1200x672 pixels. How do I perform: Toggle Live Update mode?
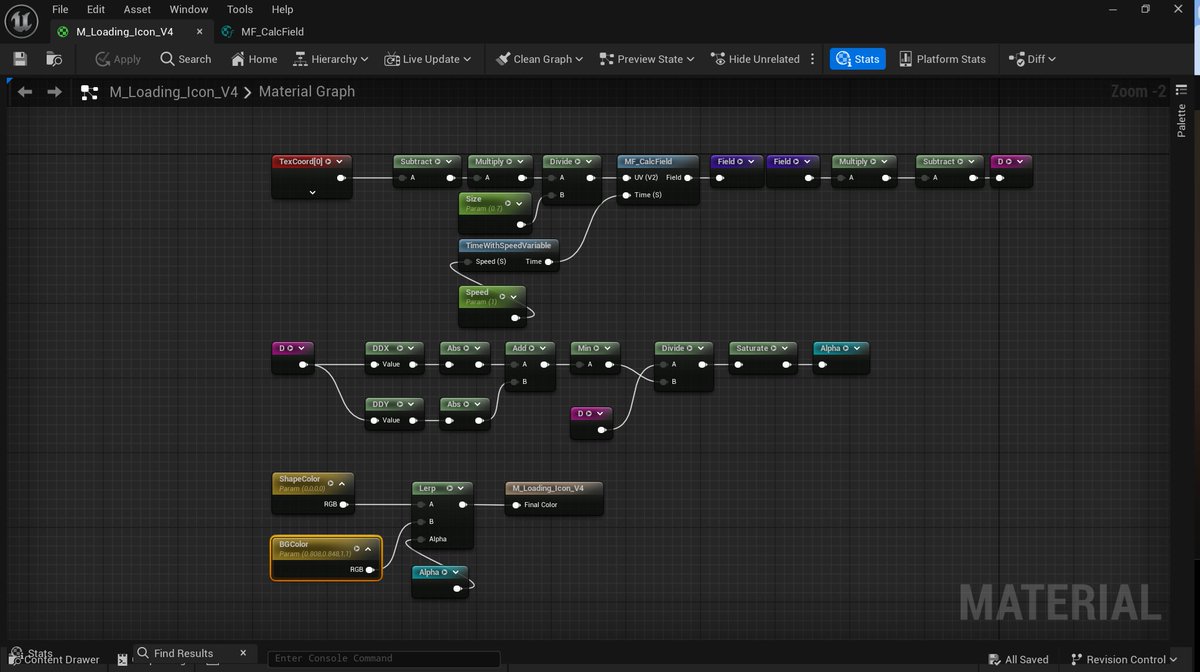coord(428,59)
